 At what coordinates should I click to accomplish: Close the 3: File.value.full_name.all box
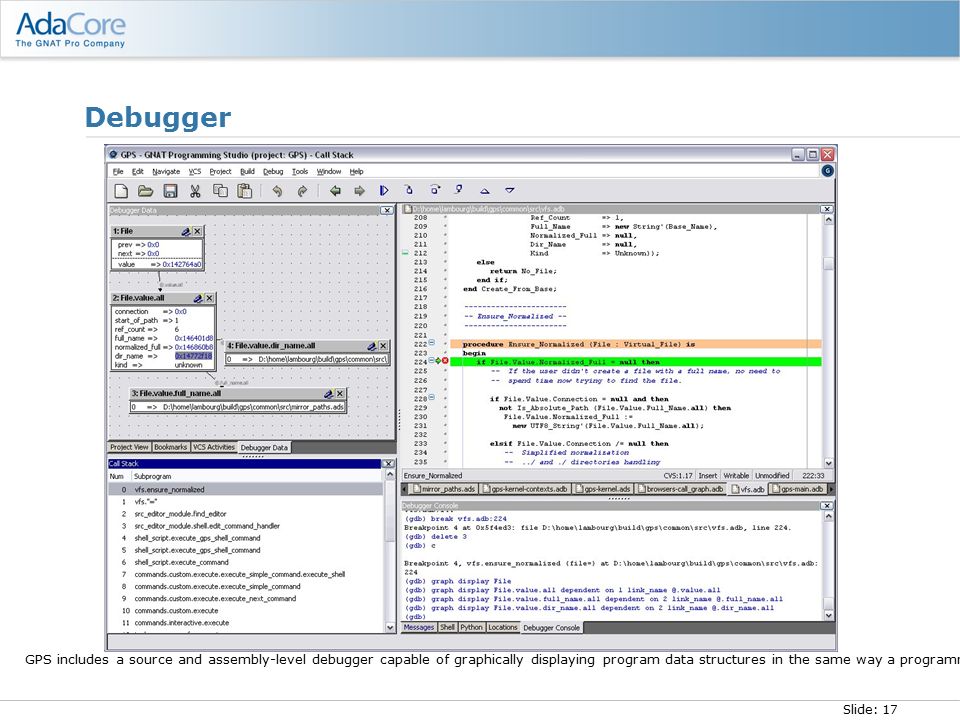coord(340,394)
